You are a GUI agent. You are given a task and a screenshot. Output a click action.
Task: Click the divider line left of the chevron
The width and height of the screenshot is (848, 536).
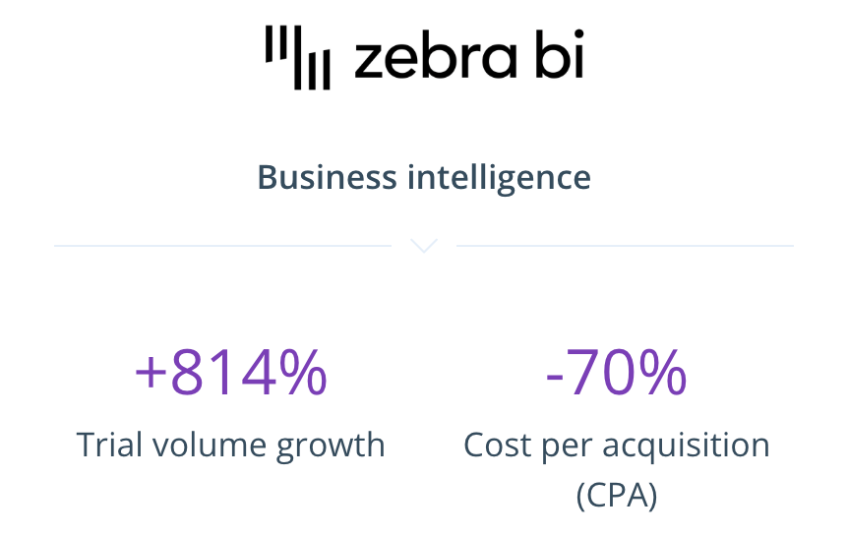click(x=222, y=245)
